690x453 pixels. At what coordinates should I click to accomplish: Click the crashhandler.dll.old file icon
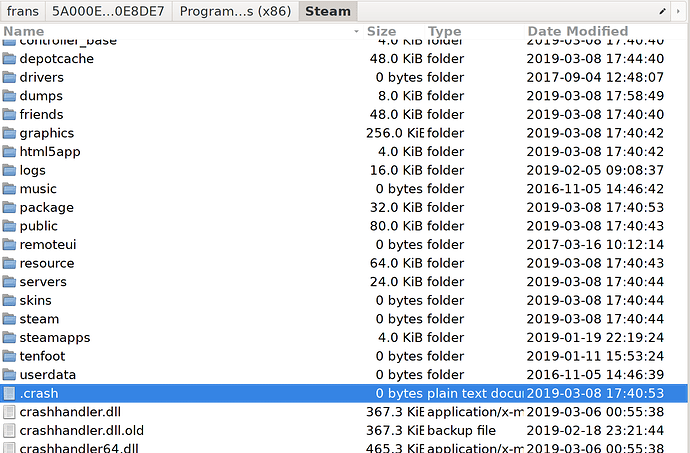click(x=9, y=430)
